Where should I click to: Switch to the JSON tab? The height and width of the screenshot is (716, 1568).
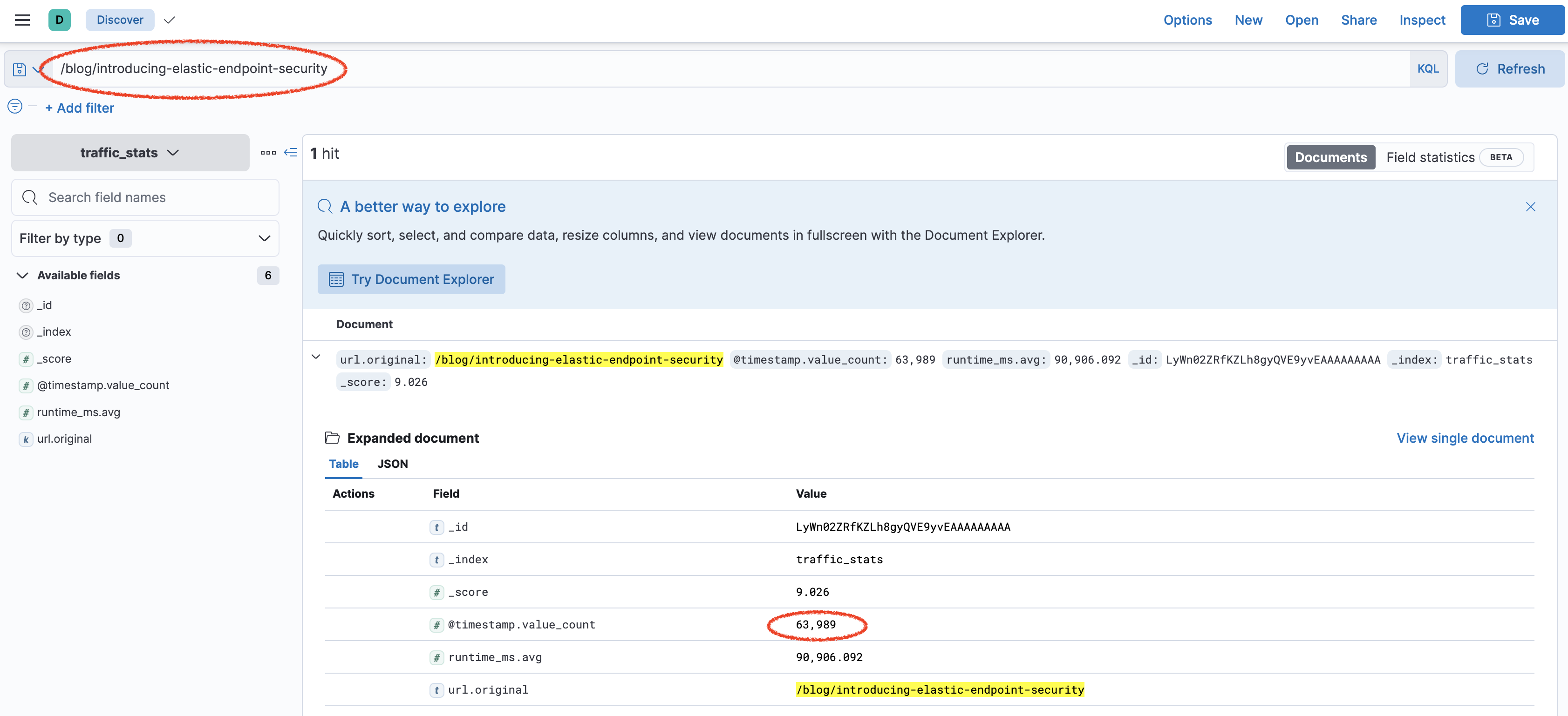tap(393, 464)
